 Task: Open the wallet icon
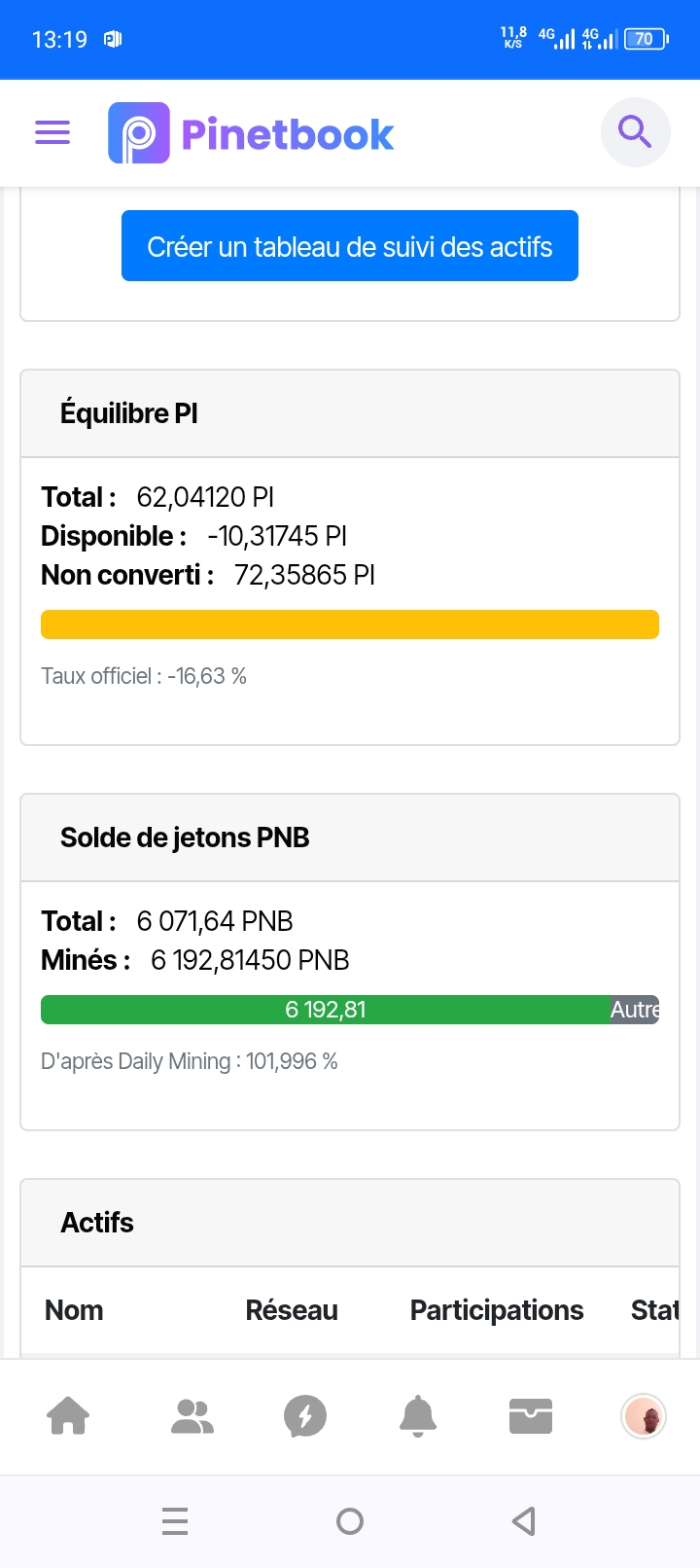[531, 1416]
